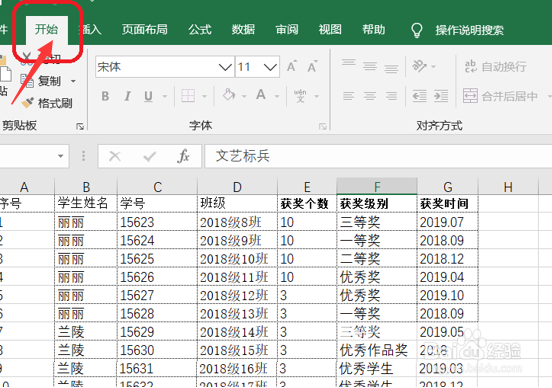
Task: Click the formula bar showing 文艺标兵
Action: coord(378,156)
